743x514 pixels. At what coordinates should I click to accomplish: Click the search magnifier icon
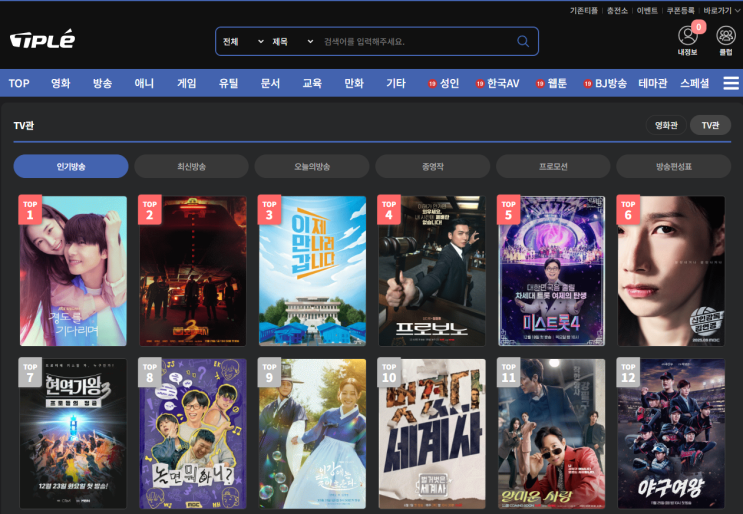(523, 42)
